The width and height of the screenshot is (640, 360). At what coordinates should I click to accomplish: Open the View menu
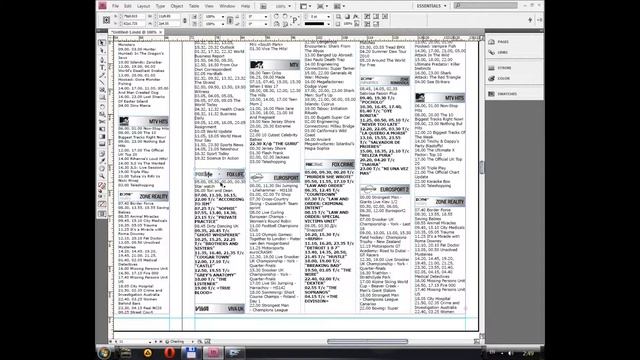209,6
